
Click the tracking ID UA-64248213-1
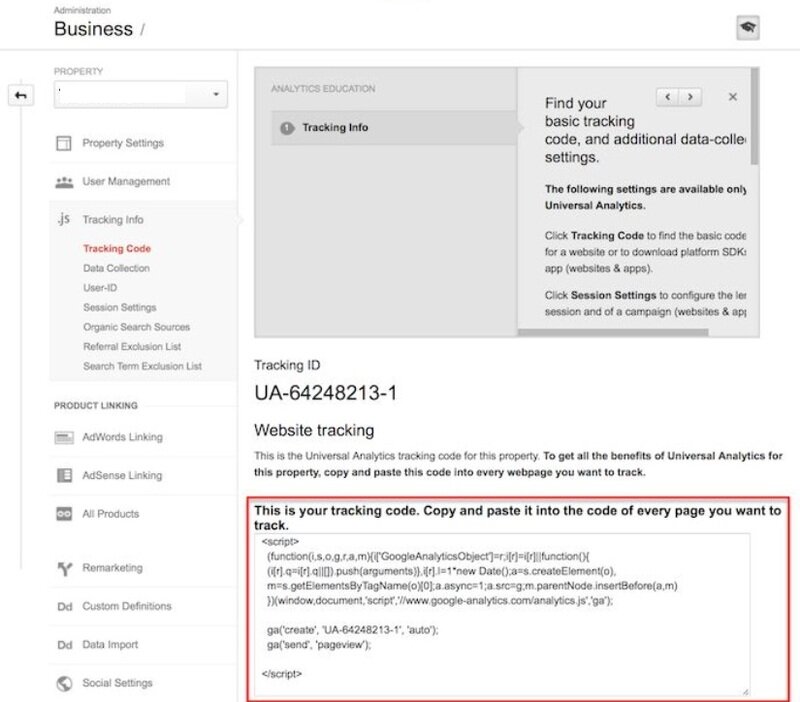click(x=326, y=393)
